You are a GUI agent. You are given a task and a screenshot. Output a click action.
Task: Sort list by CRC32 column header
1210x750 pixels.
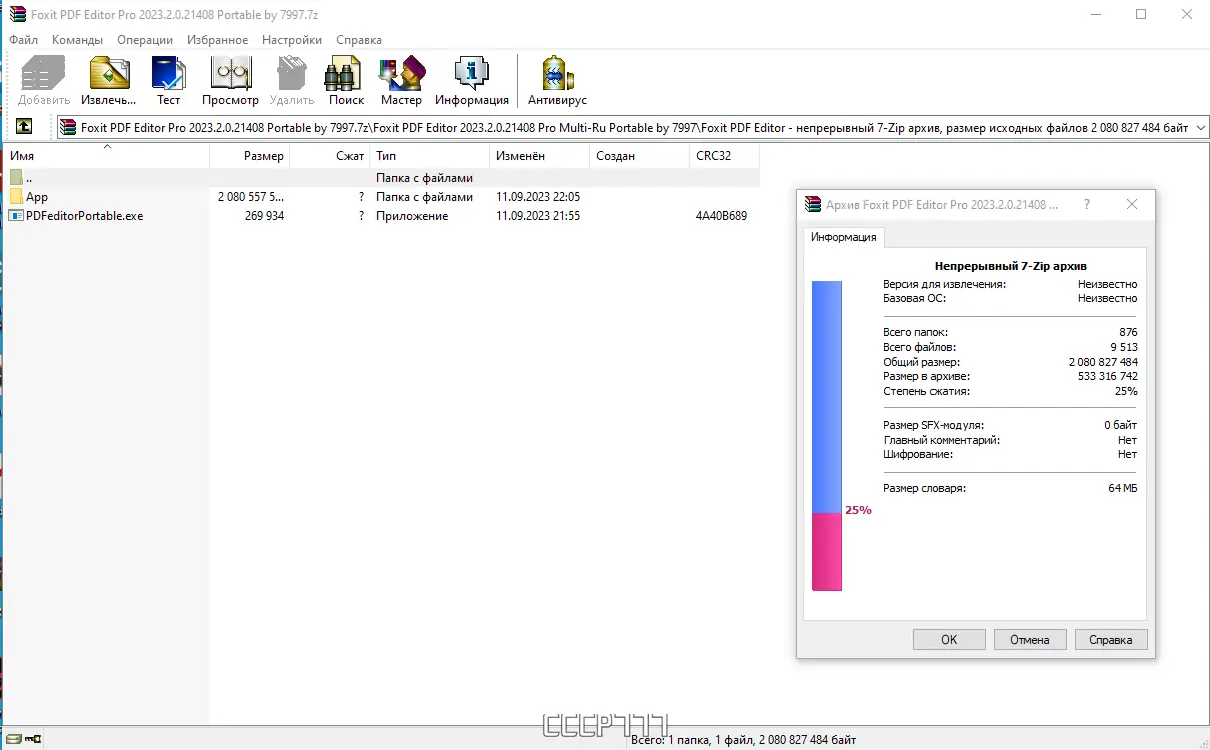pyautogui.click(x=725, y=156)
